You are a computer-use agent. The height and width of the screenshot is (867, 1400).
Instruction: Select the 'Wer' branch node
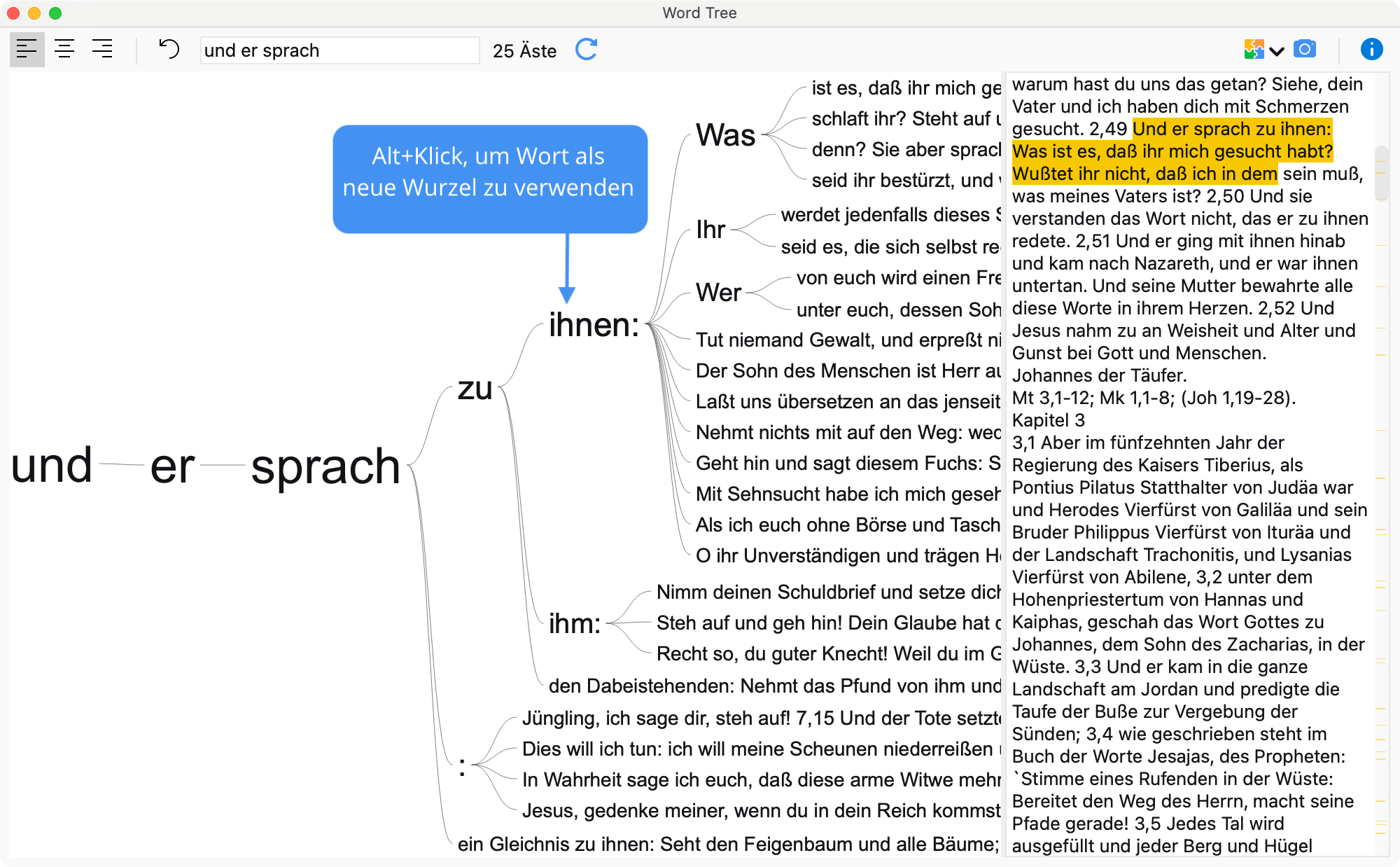pyautogui.click(x=719, y=293)
